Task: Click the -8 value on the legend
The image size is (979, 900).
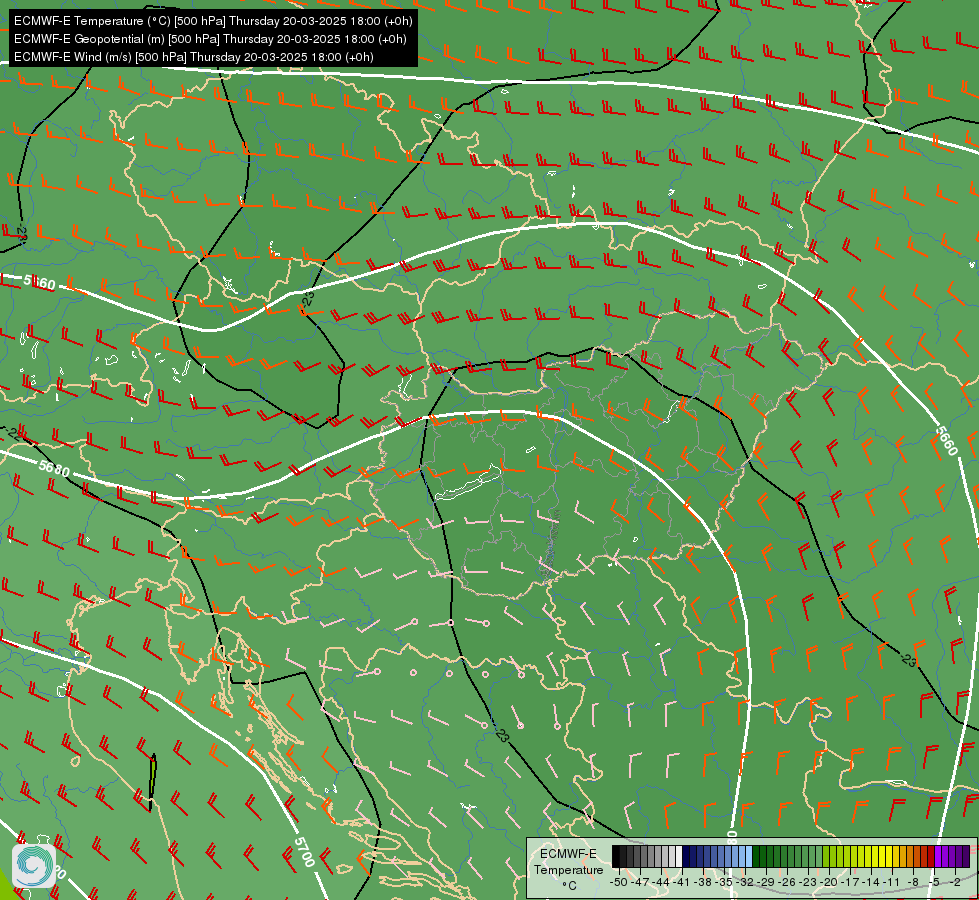Action: (913, 882)
